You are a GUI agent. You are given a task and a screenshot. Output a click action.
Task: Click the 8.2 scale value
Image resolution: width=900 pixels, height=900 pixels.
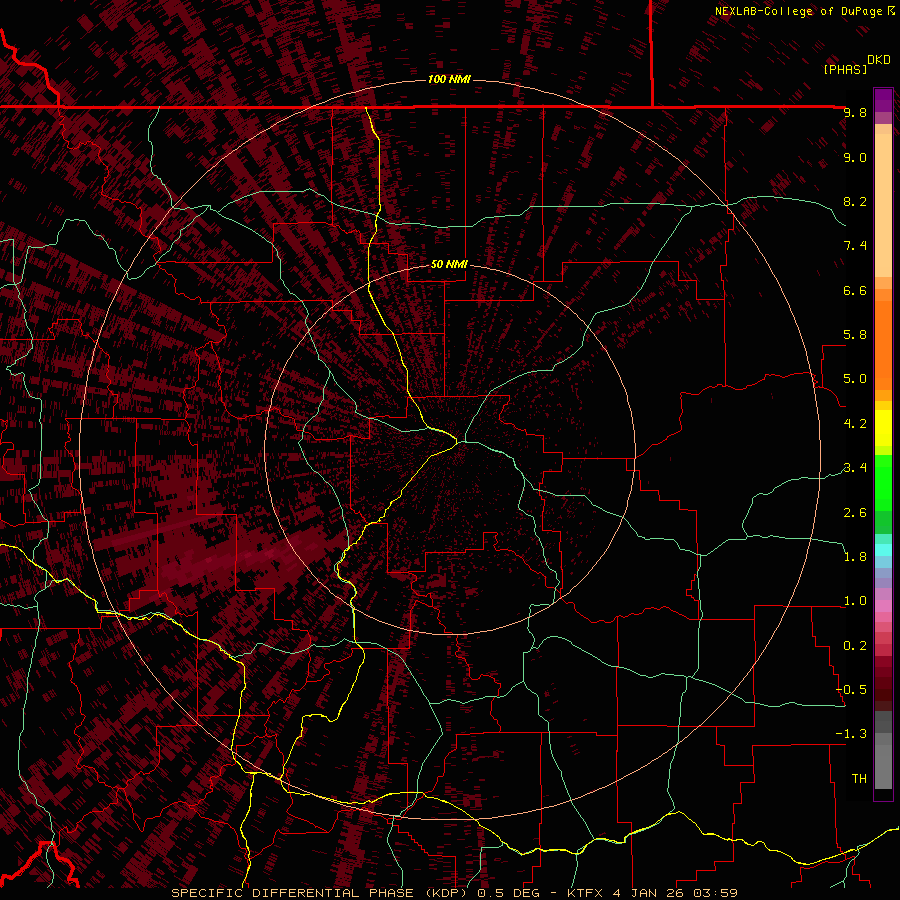click(855, 201)
